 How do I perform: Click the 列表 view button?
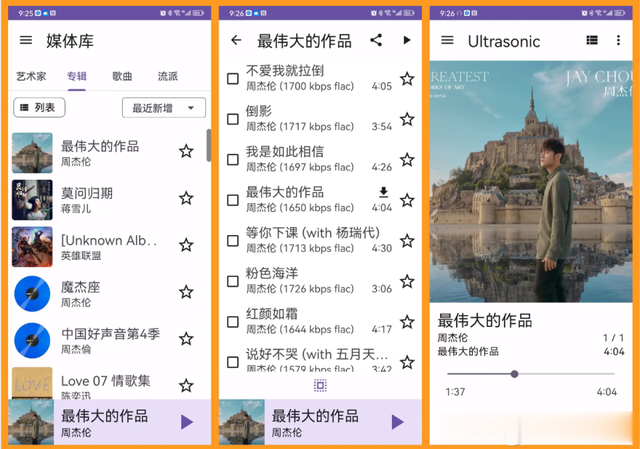[39, 107]
